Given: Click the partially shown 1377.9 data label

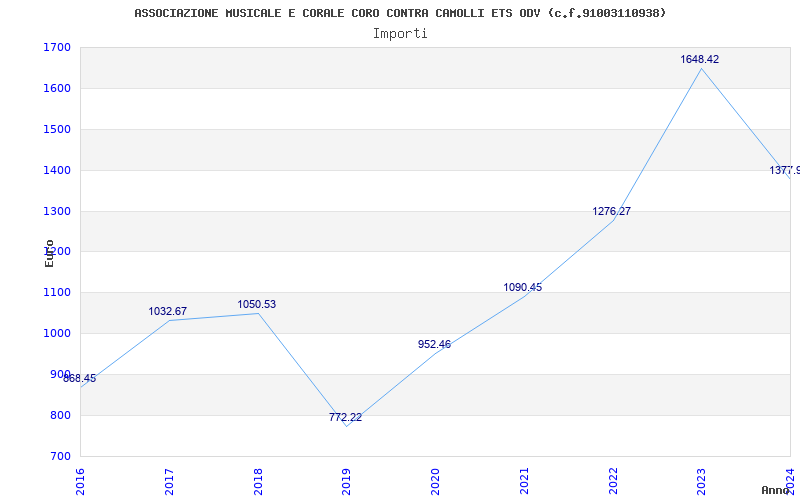Looking at the screenshot, I should click(785, 170).
